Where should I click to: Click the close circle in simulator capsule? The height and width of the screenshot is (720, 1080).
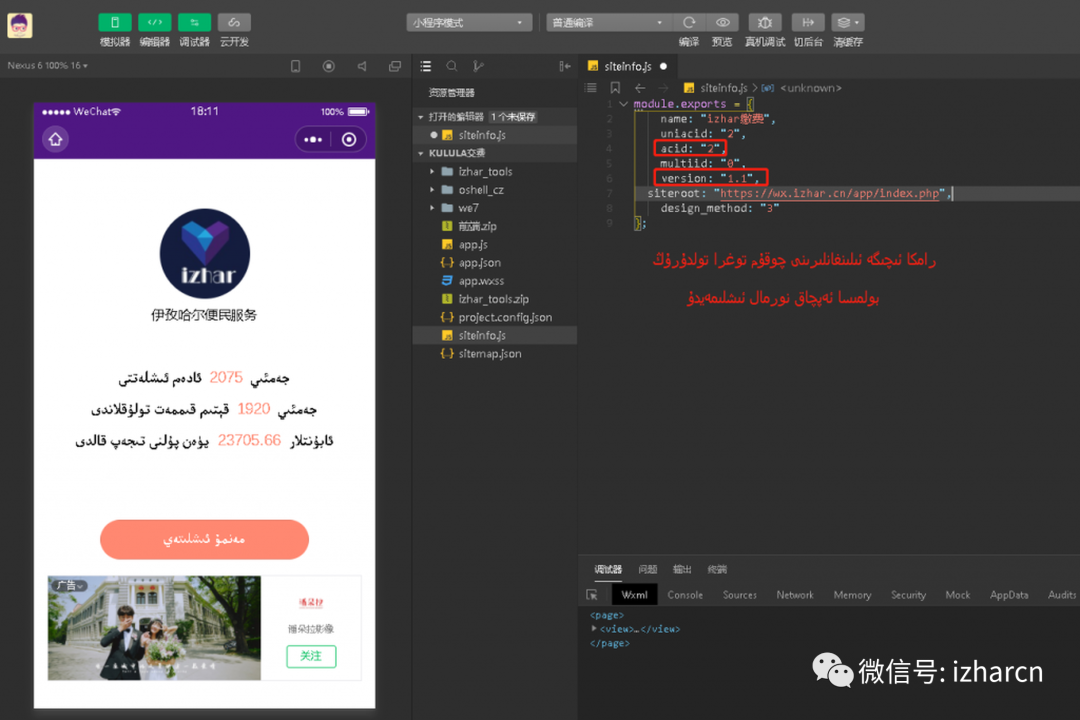pyautogui.click(x=349, y=140)
